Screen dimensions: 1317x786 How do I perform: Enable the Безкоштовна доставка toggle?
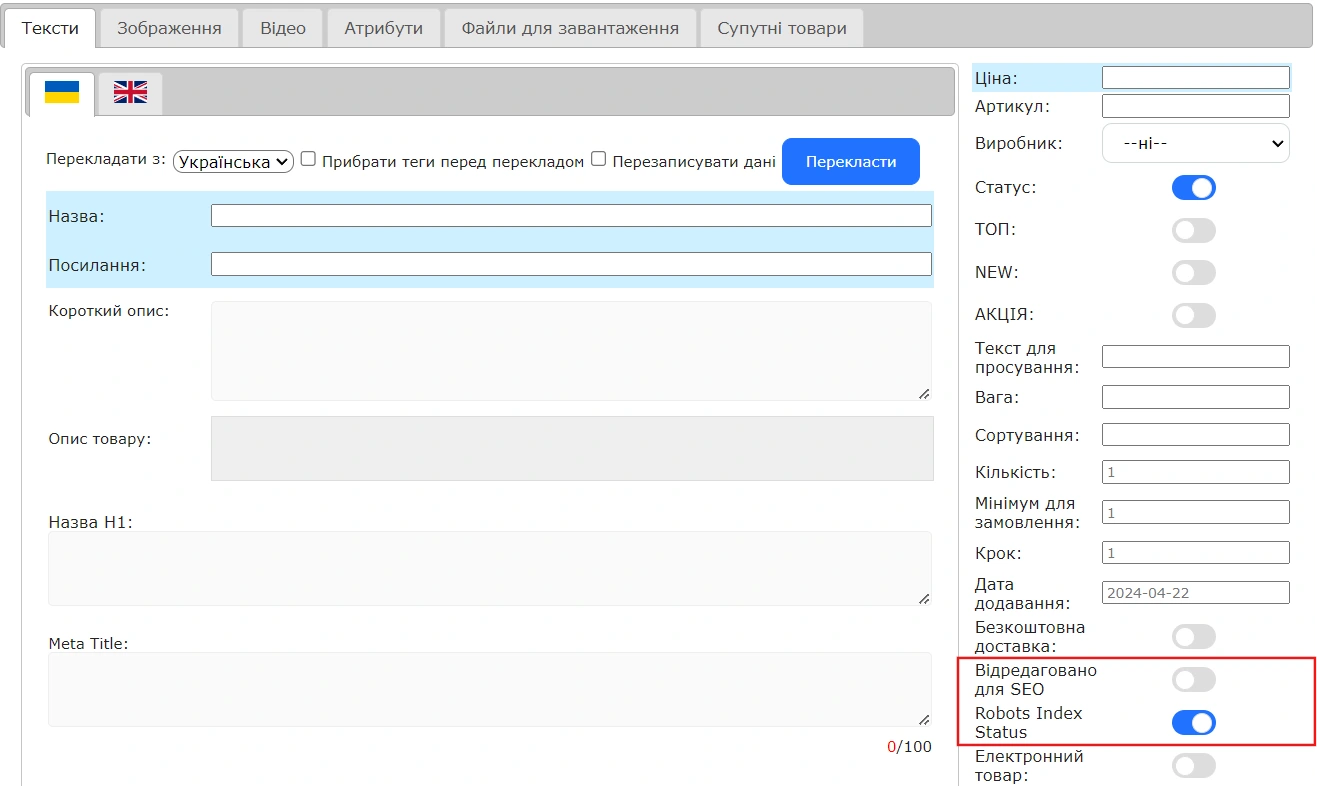(x=1193, y=637)
